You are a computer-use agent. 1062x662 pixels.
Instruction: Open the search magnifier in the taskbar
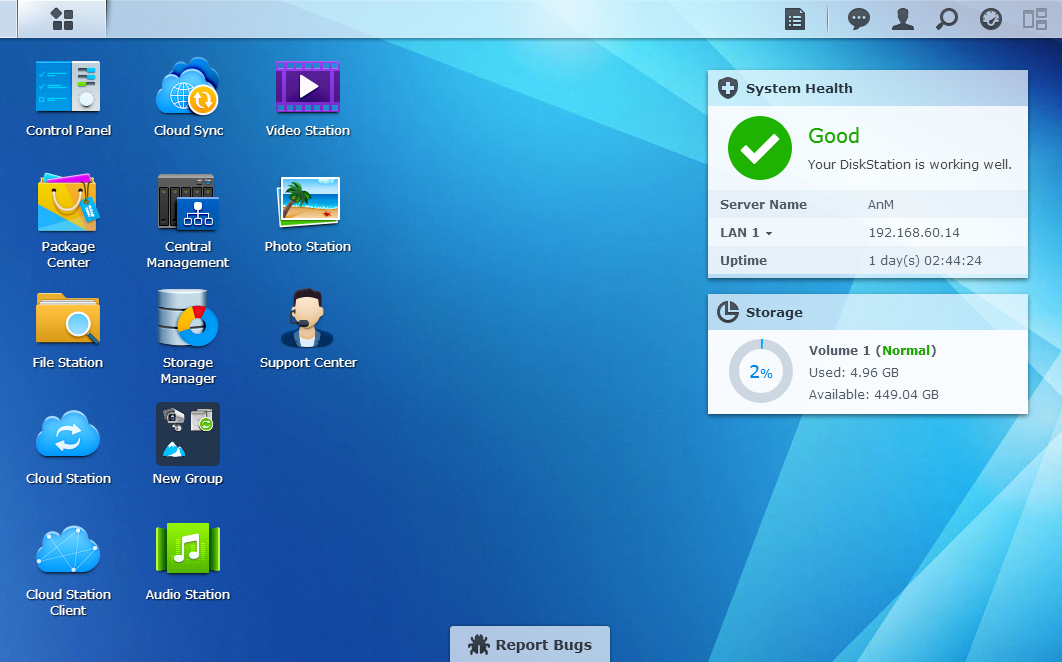(x=947, y=19)
